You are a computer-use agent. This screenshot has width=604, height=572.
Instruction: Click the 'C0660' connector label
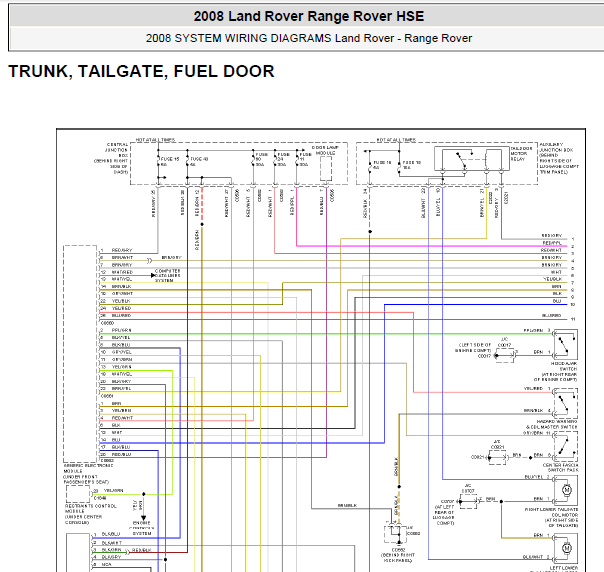pyautogui.click(x=107, y=323)
